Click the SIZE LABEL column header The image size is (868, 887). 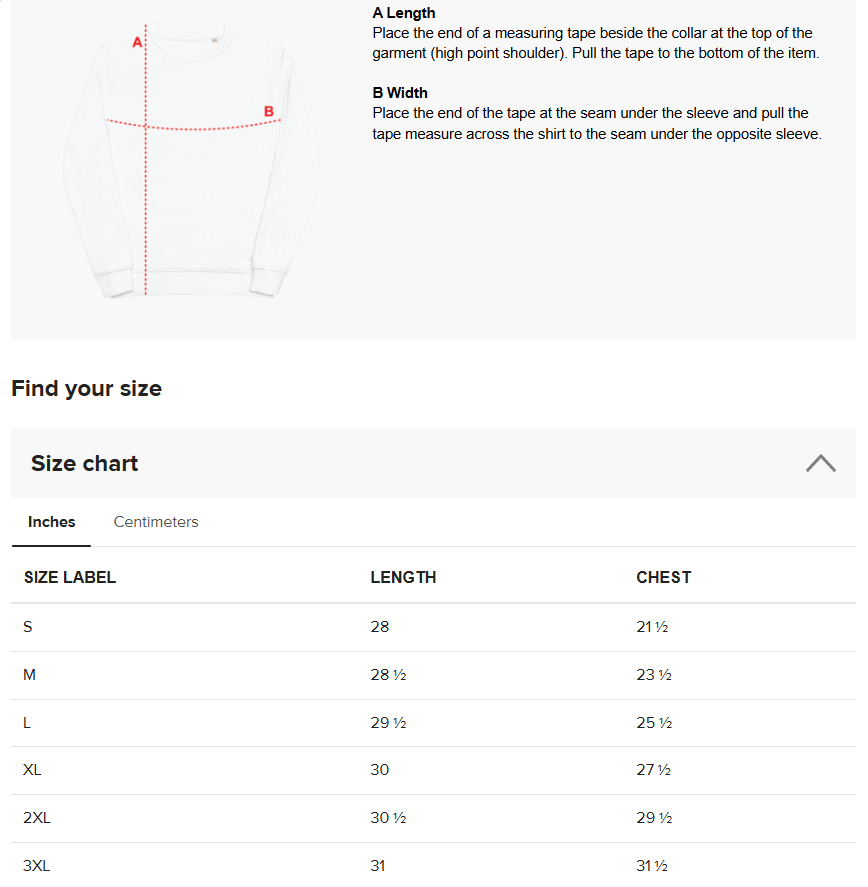point(70,577)
